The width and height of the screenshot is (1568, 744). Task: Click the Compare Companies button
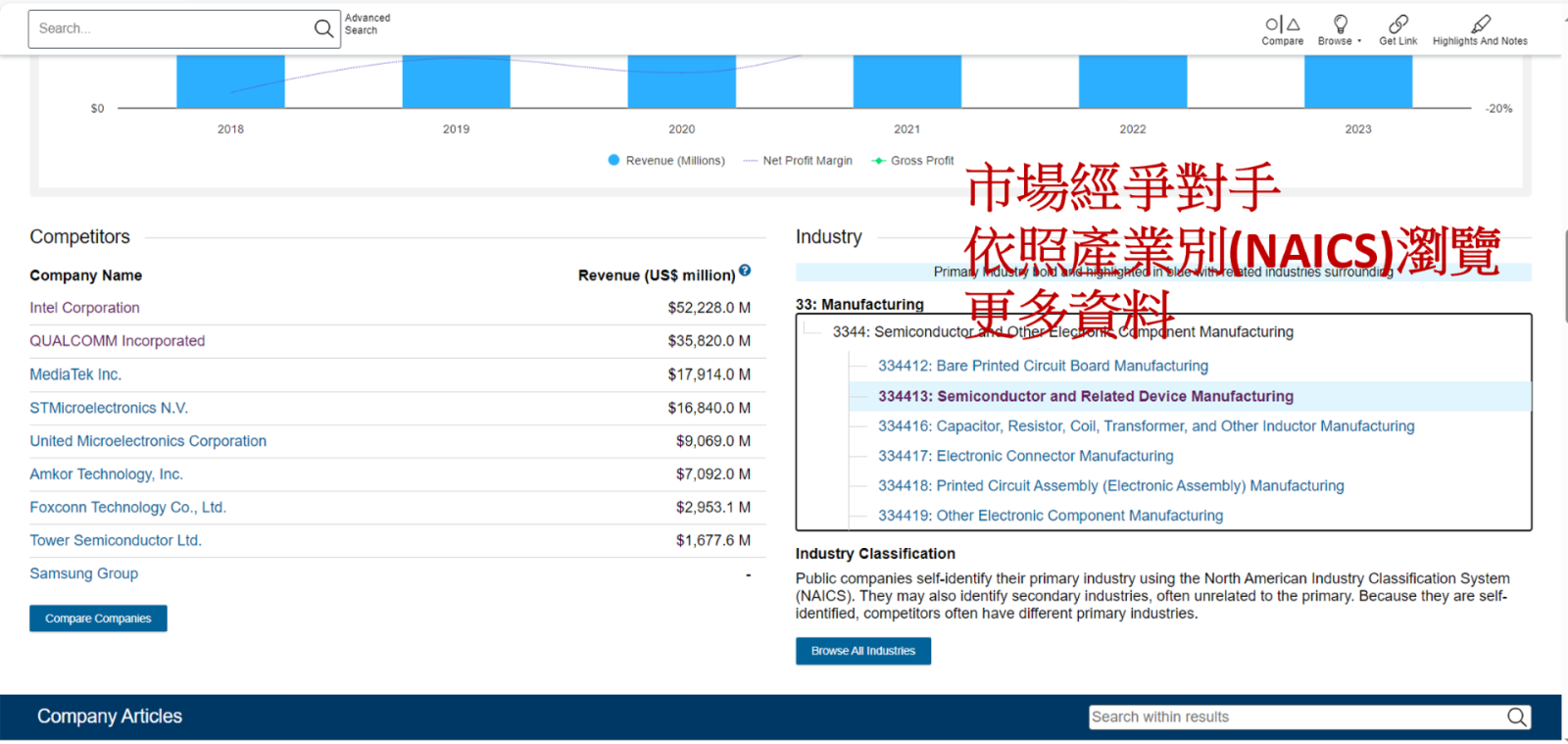[x=98, y=619]
